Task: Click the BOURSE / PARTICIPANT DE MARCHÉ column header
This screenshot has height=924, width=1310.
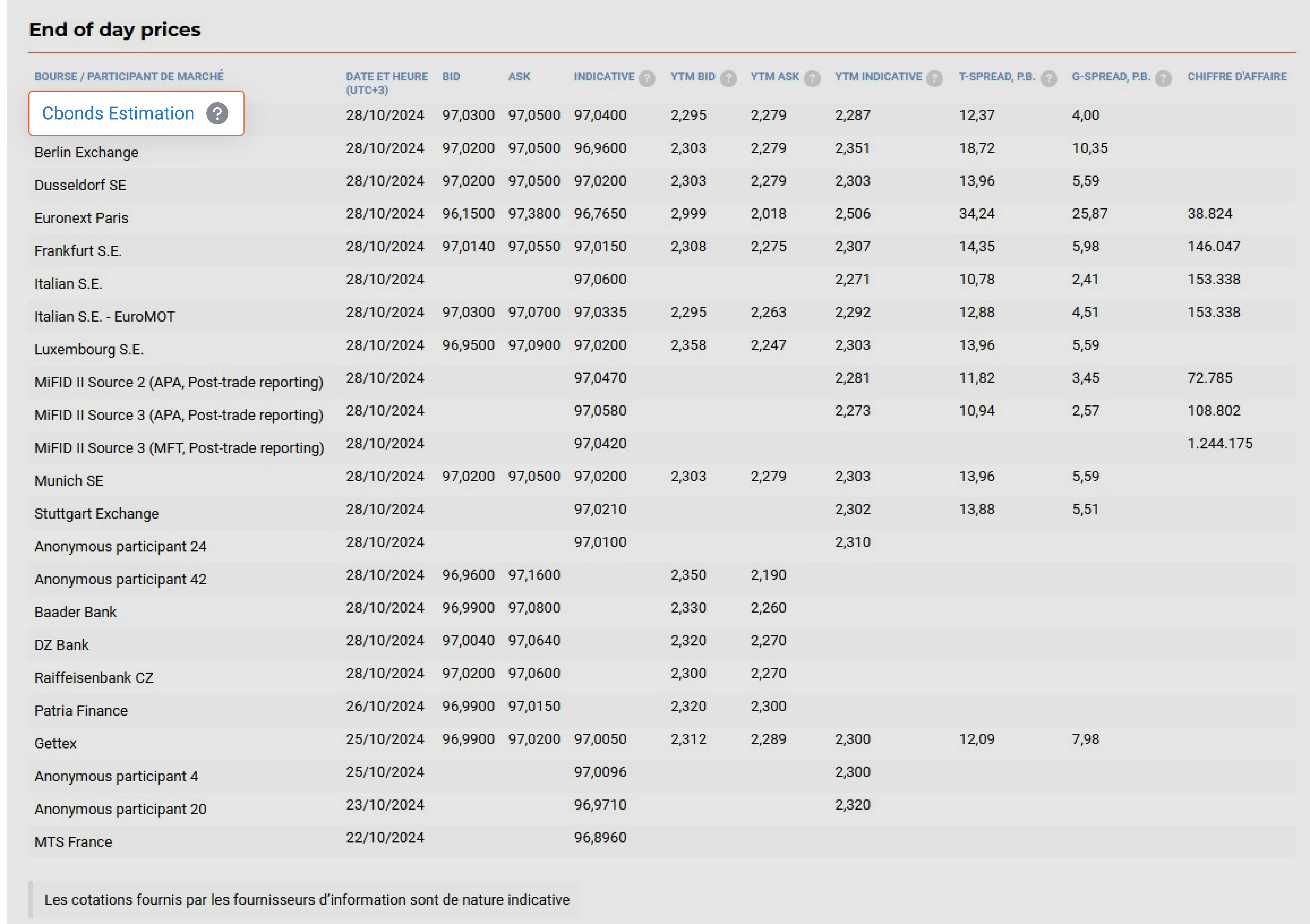Action: pyautogui.click(x=129, y=76)
